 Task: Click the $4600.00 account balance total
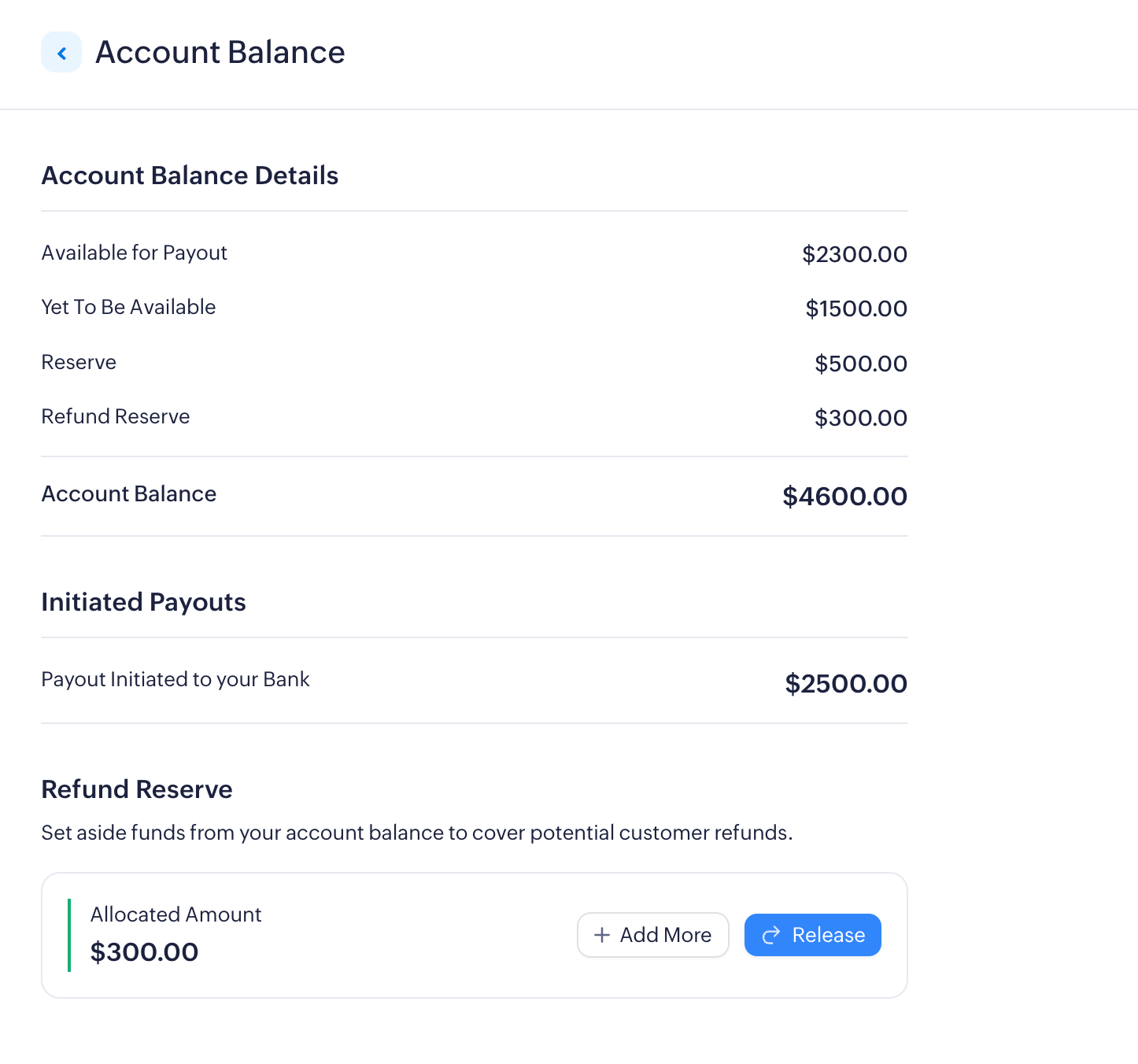[x=844, y=497]
